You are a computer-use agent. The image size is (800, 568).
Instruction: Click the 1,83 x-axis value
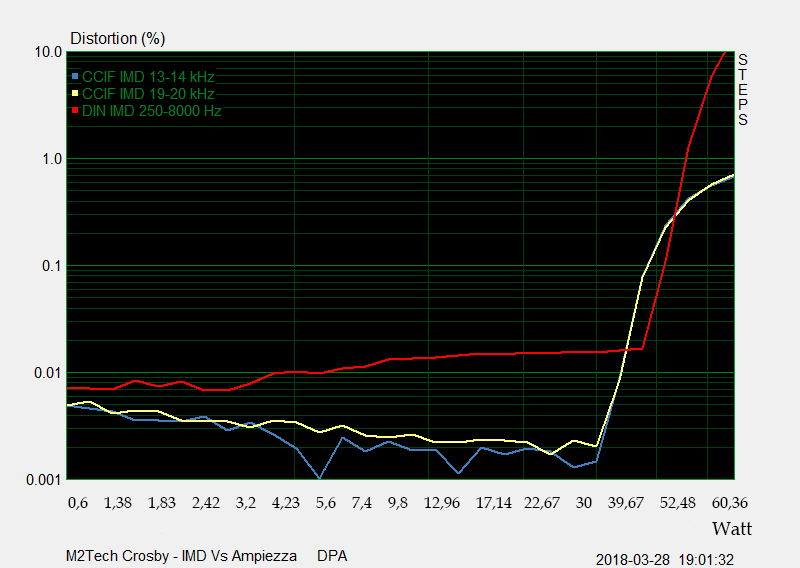[x=162, y=503]
